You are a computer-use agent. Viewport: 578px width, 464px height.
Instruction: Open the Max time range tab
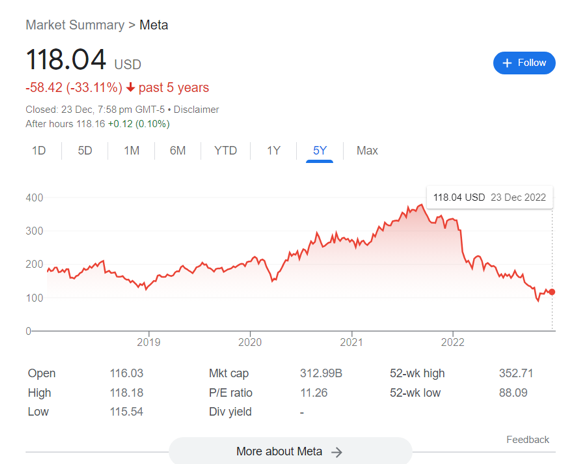(x=367, y=151)
